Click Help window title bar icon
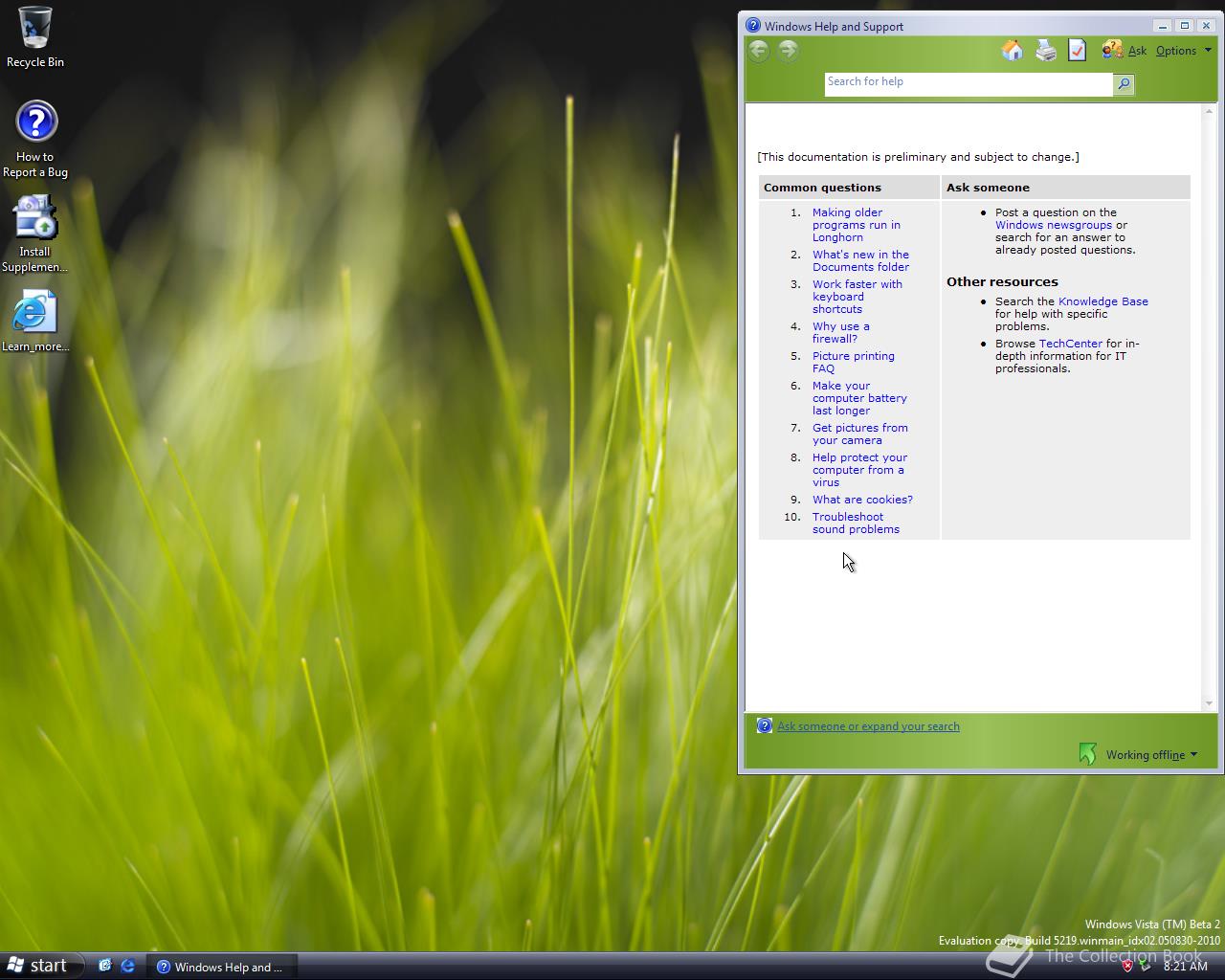Image resolution: width=1225 pixels, height=980 pixels. click(x=753, y=26)
